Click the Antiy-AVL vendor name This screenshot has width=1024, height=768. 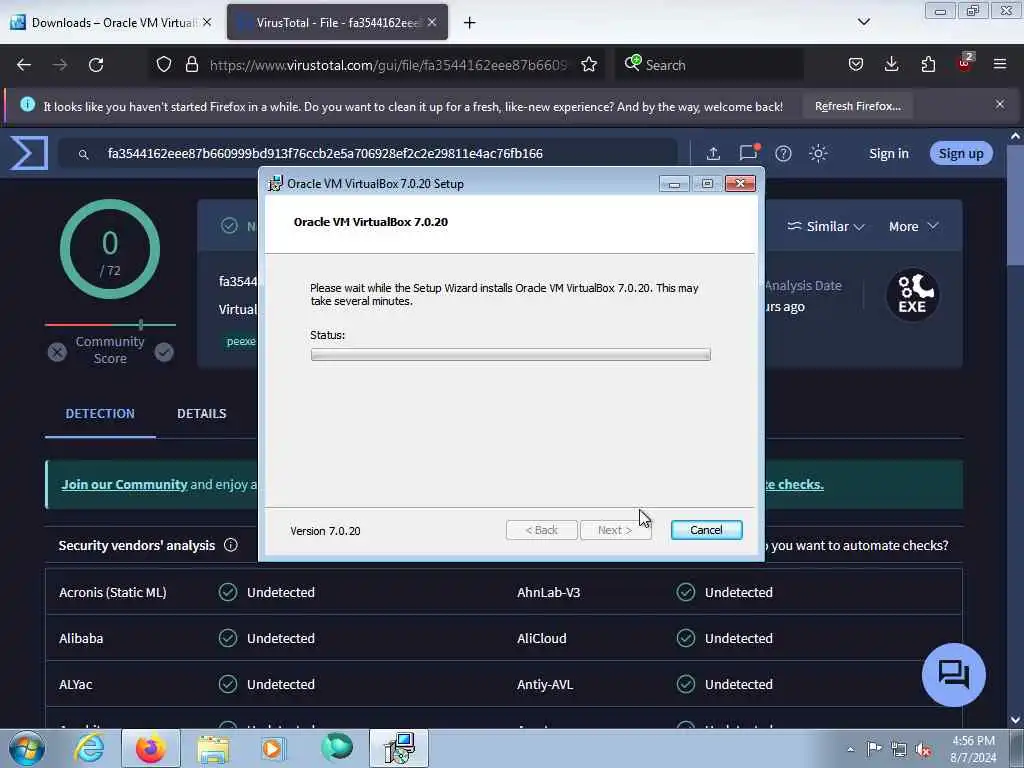pyautogui.click(x=545, y=684)
